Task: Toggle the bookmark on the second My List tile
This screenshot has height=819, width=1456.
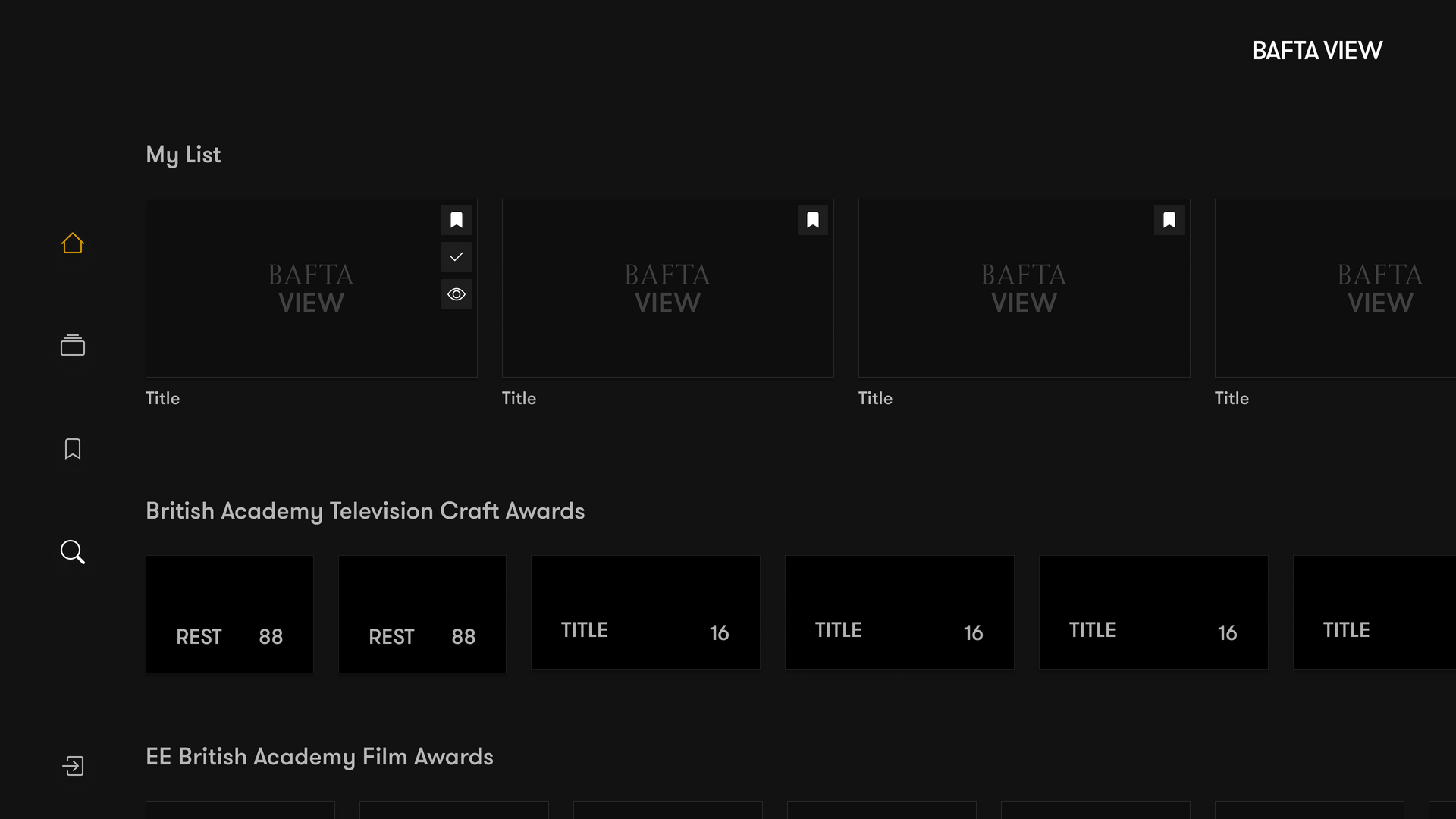Action: pos(812,220)
